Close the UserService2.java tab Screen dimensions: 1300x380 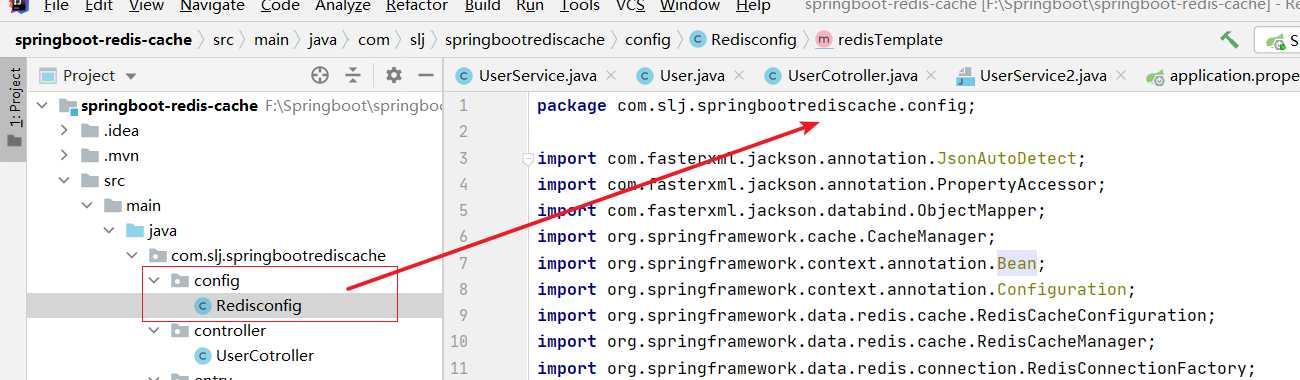click(x=1121, y=75)
